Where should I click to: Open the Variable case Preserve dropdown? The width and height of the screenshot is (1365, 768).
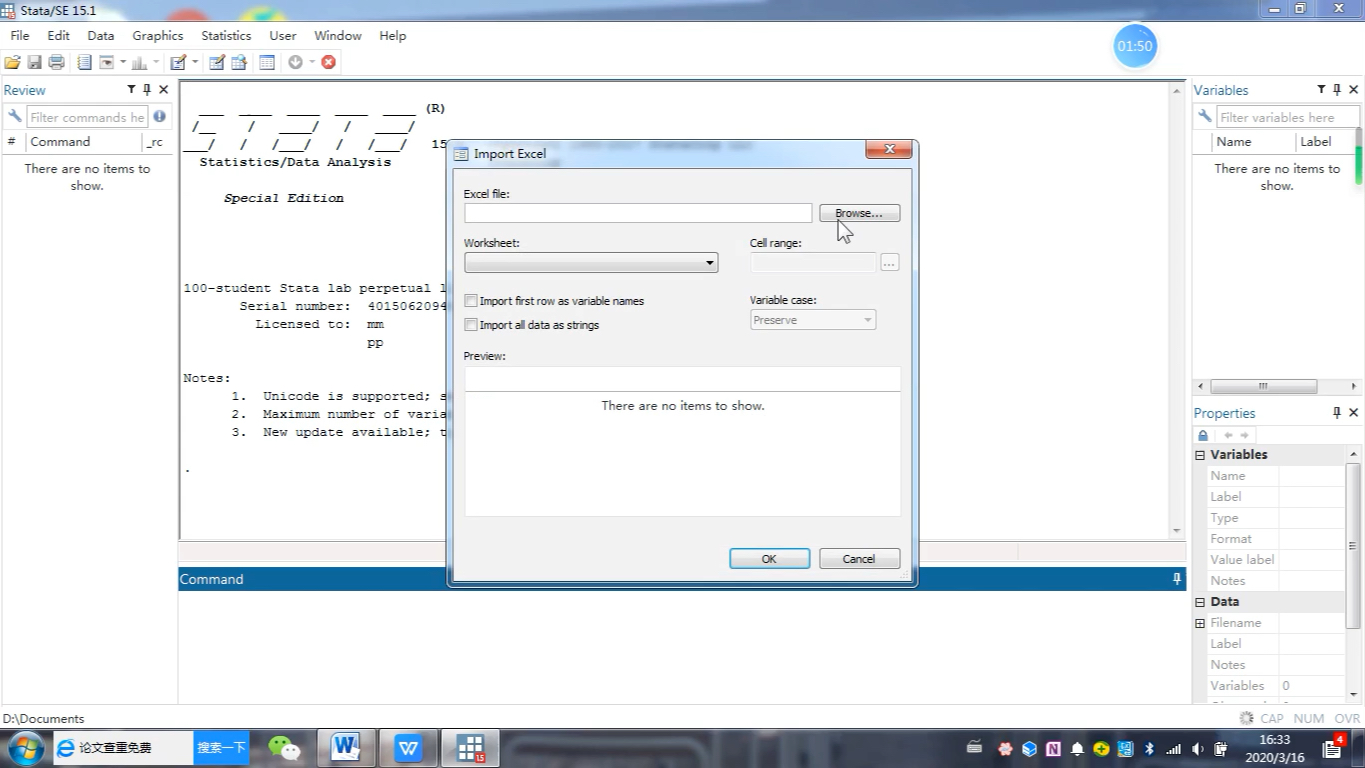[813, 320]
